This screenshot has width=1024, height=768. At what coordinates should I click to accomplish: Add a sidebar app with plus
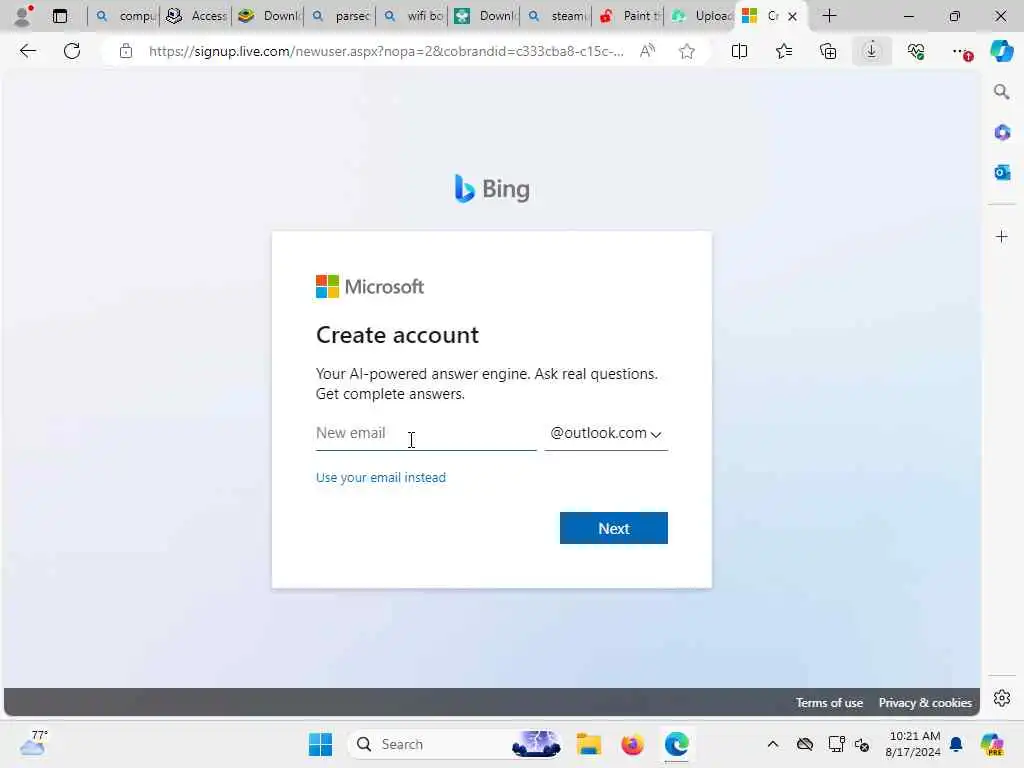[x=1002, y=236]
